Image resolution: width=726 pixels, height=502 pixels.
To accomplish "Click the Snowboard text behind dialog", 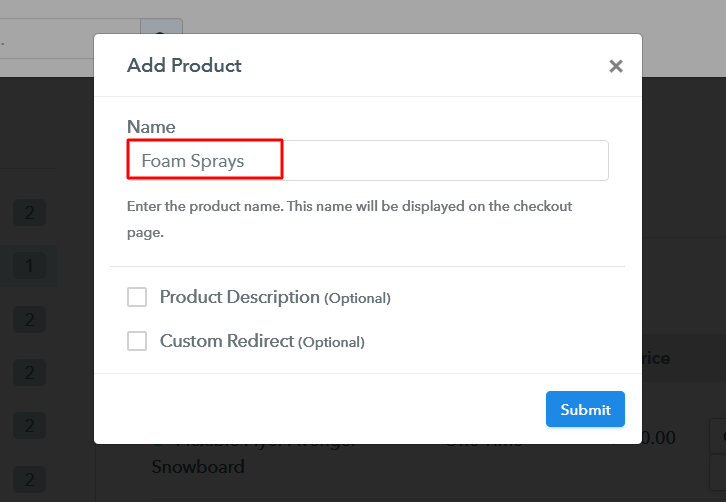I will pyautogui.click(x=198, y=467).
